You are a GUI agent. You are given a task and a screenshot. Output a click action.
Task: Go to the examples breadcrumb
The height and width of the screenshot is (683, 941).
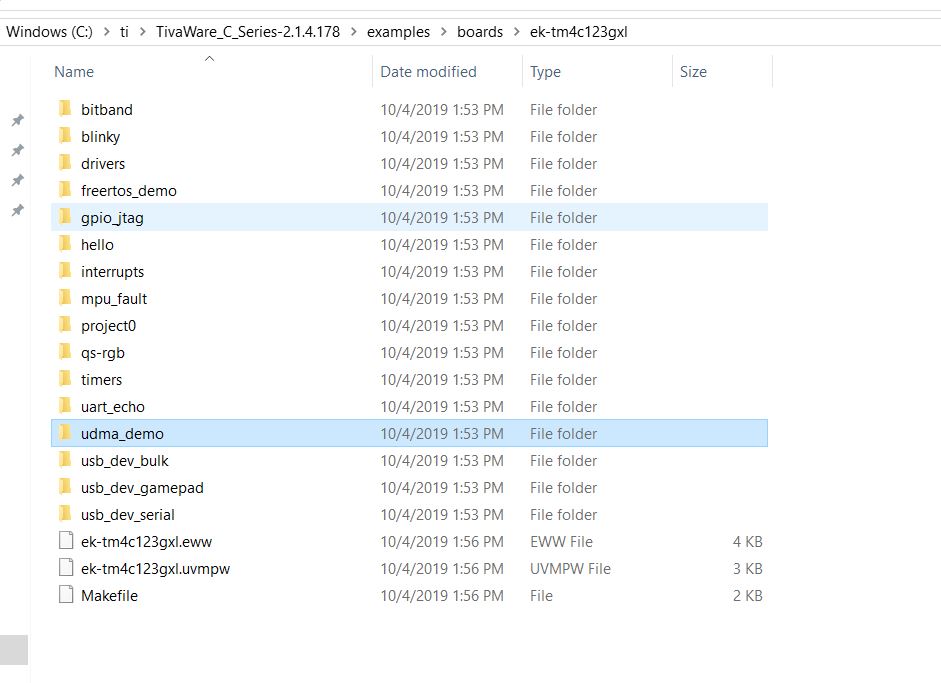click(x=398, y=32)
